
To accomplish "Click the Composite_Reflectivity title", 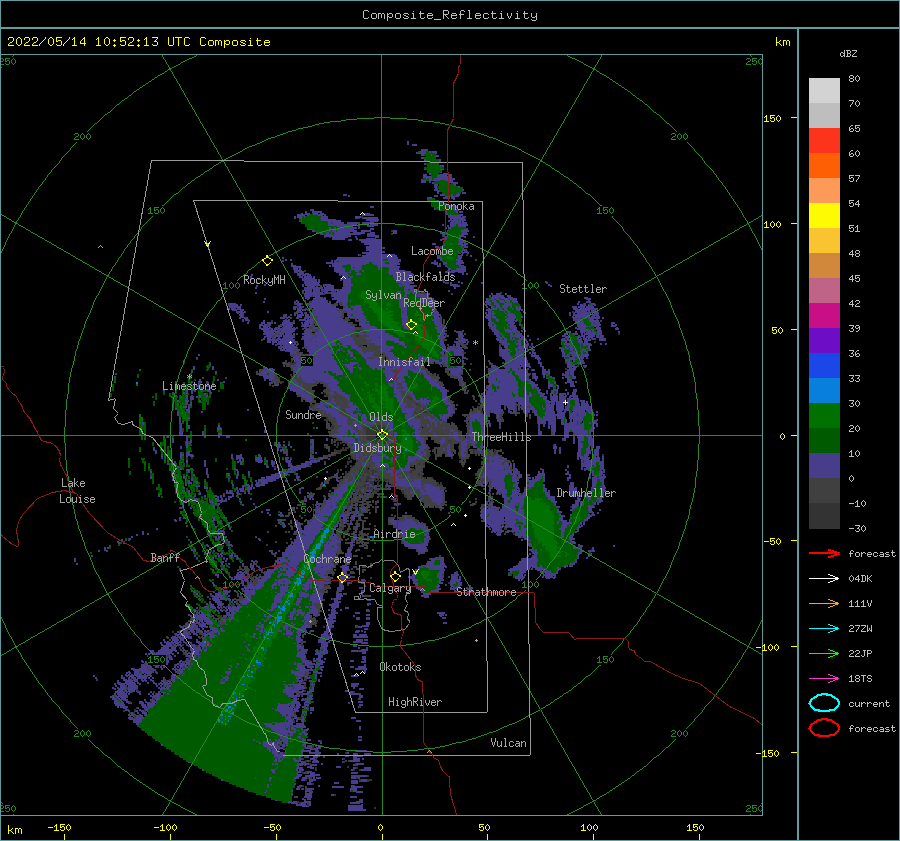I will coord(450,15).
